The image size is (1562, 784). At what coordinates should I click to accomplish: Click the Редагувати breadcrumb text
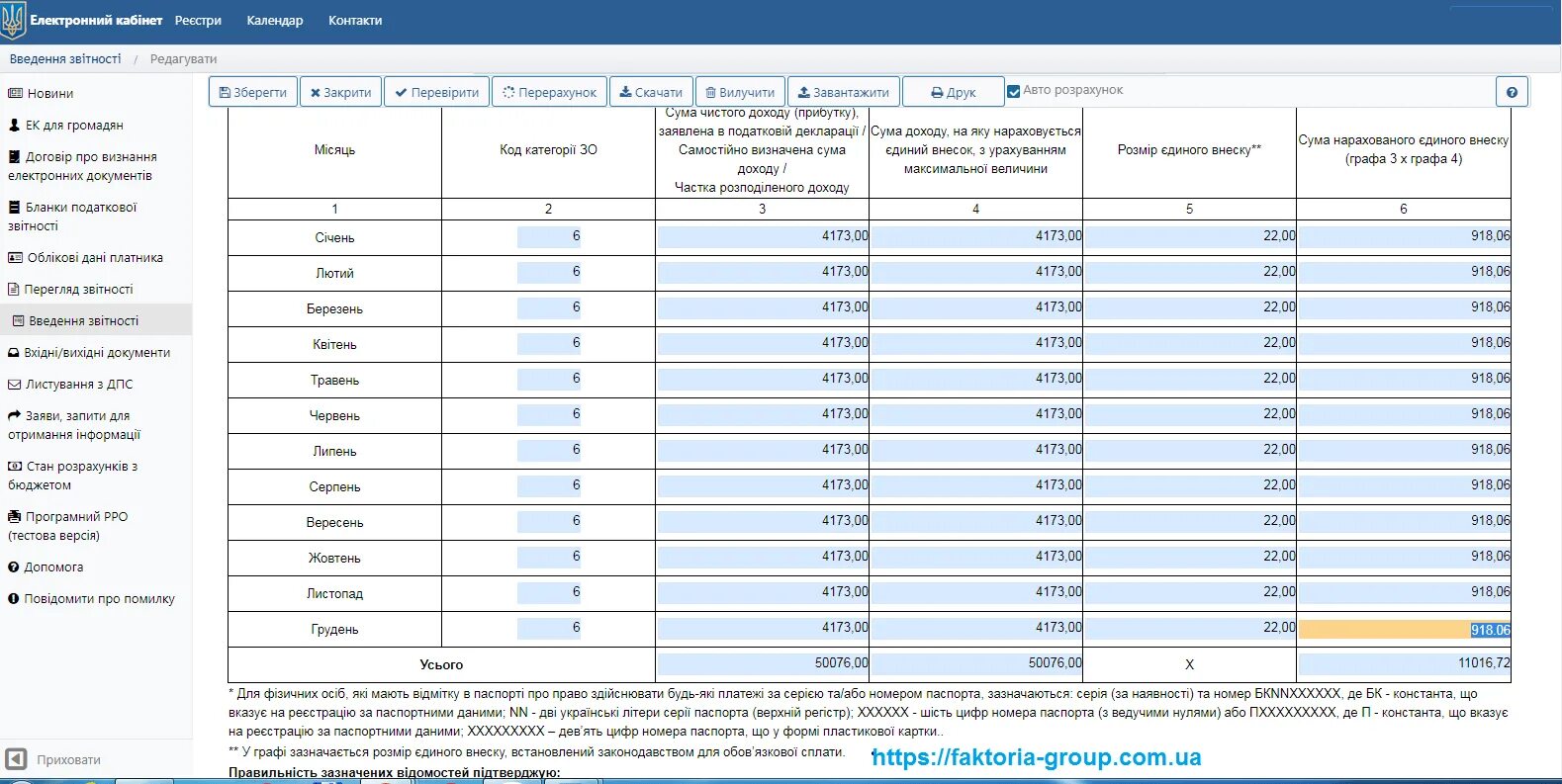(x=183, y=59)
